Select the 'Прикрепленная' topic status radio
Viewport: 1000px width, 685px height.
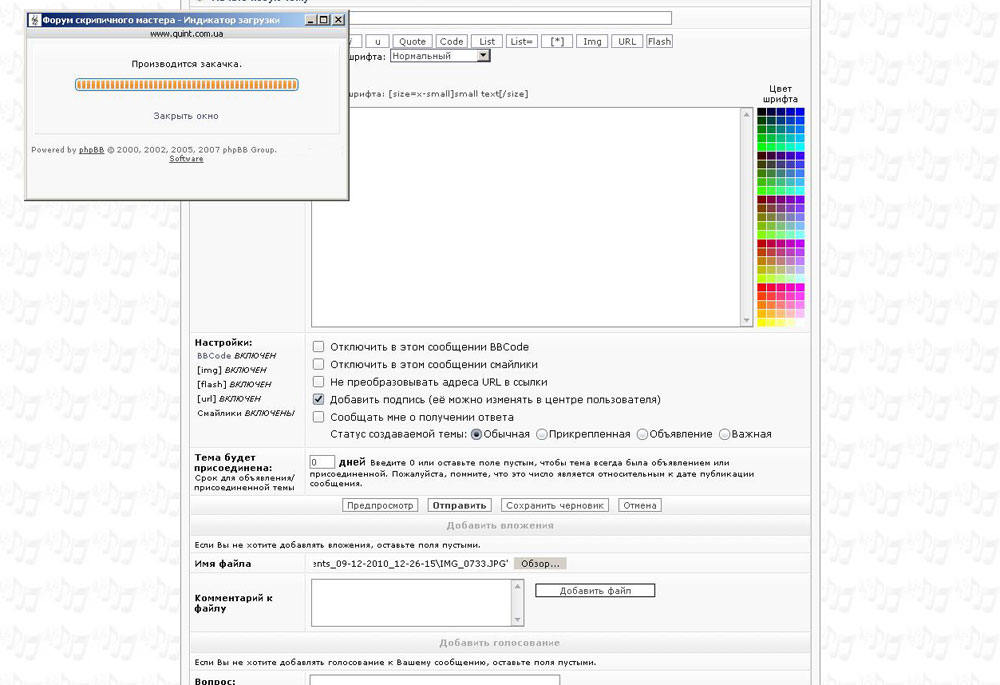[541, 434]
